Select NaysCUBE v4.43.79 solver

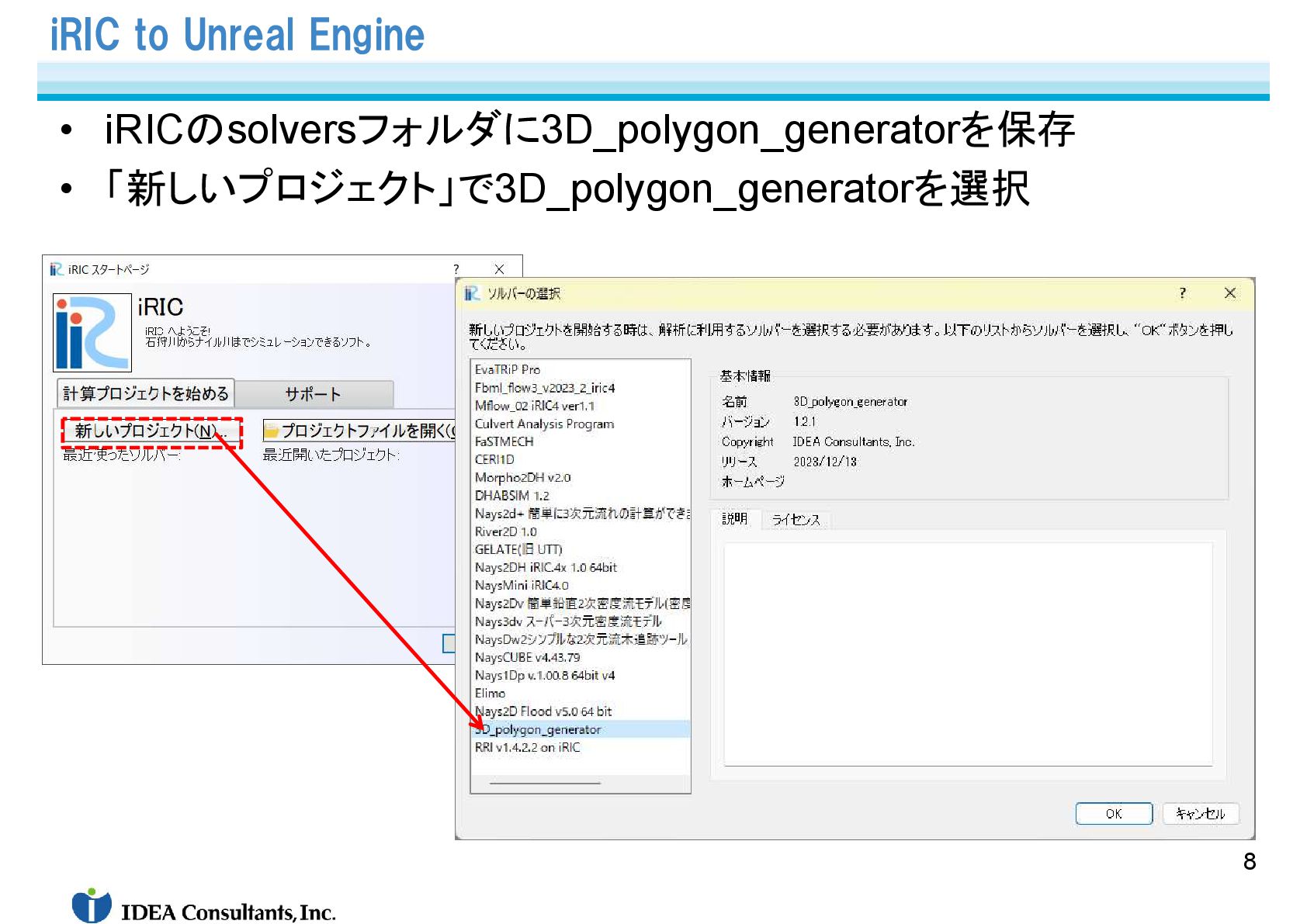(581, 657)
